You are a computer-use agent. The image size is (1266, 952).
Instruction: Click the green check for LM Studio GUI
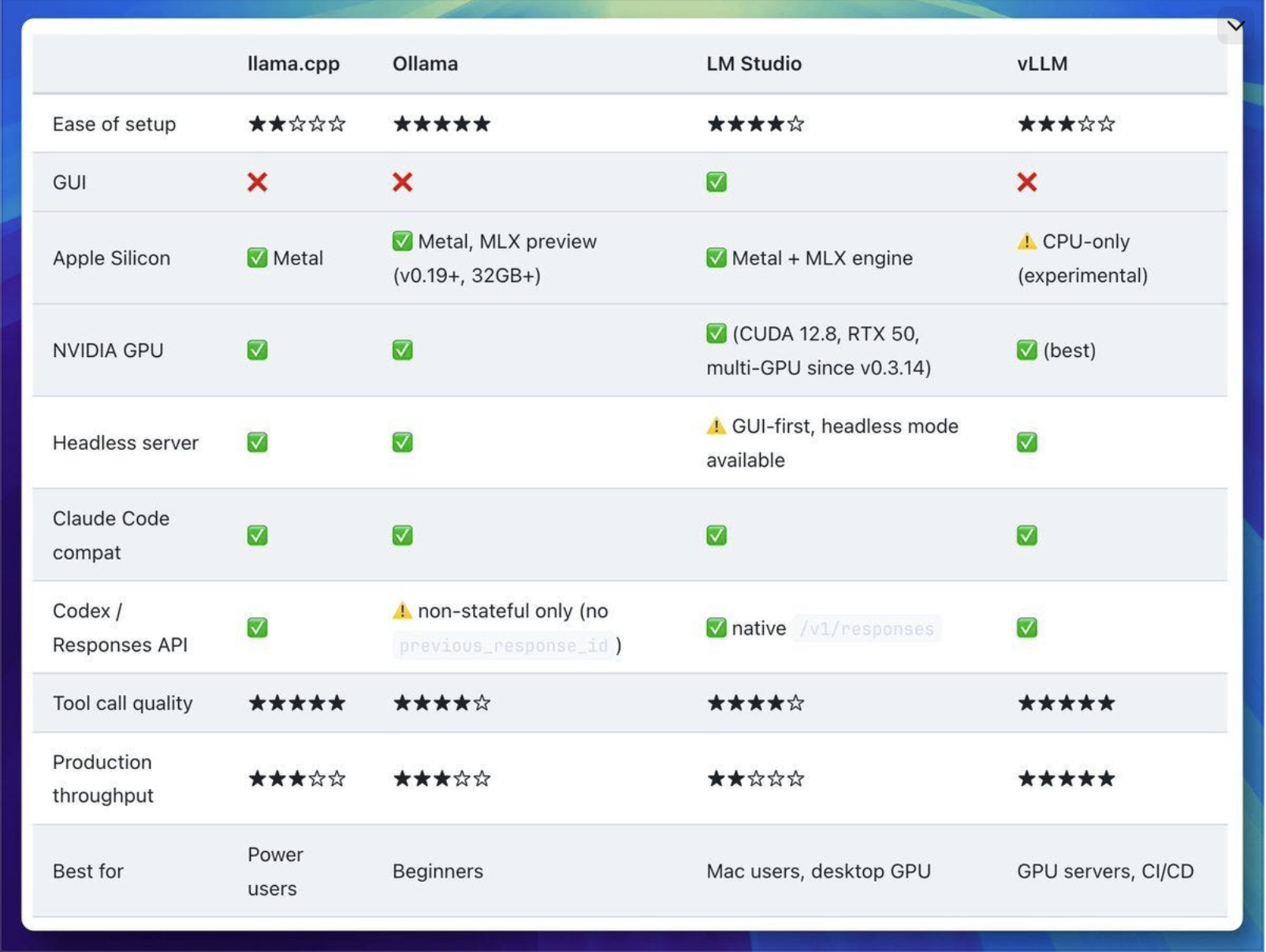point(716,182)
